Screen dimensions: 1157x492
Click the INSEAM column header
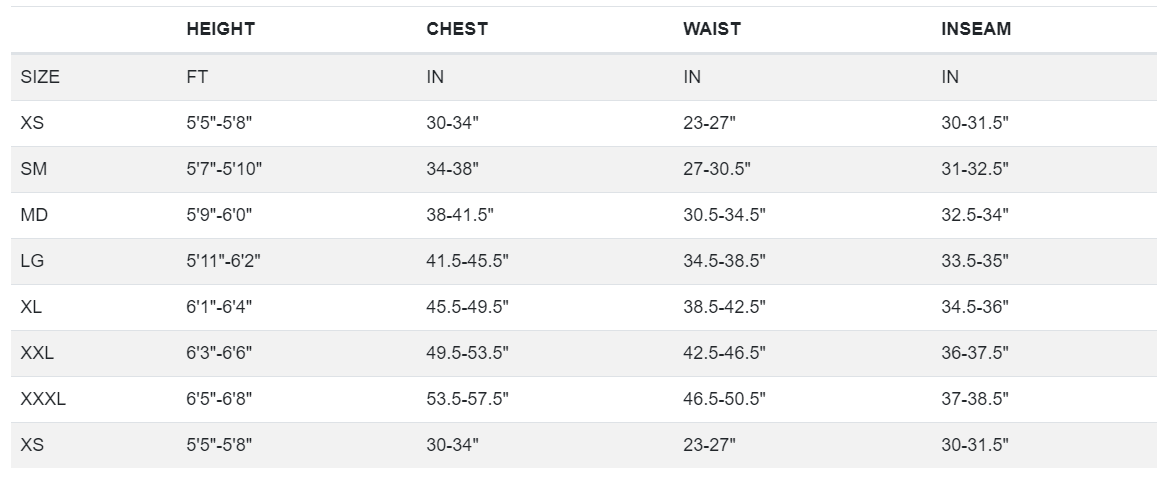(975, 29)
